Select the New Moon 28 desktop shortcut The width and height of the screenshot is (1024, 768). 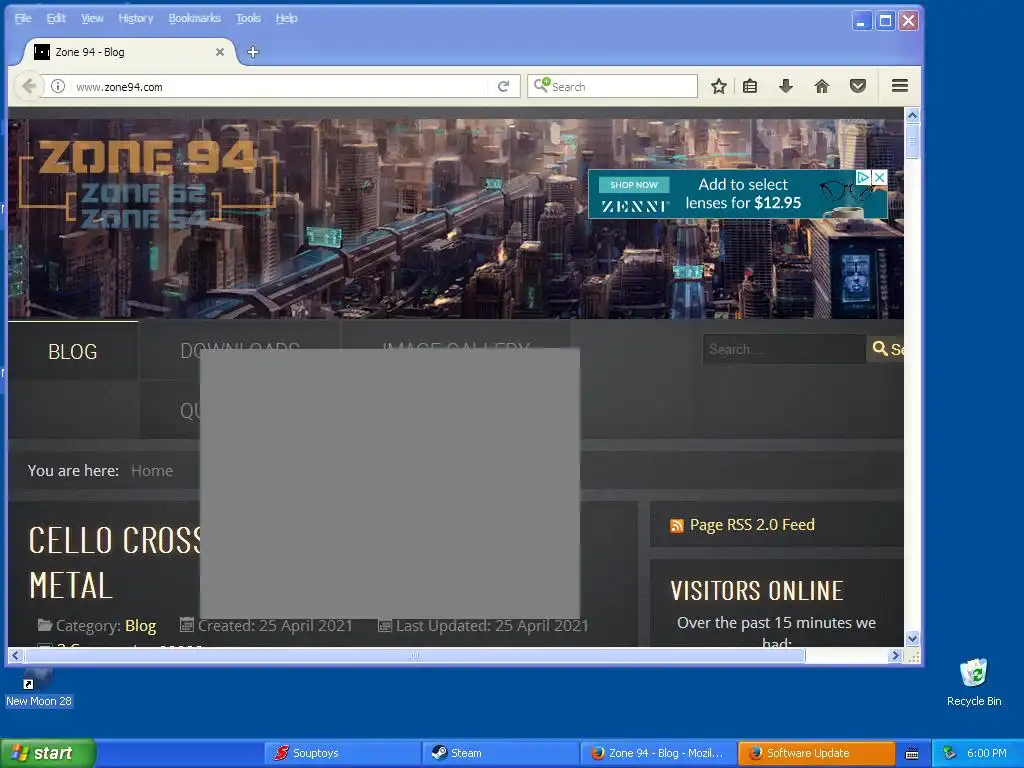point(39,689)
